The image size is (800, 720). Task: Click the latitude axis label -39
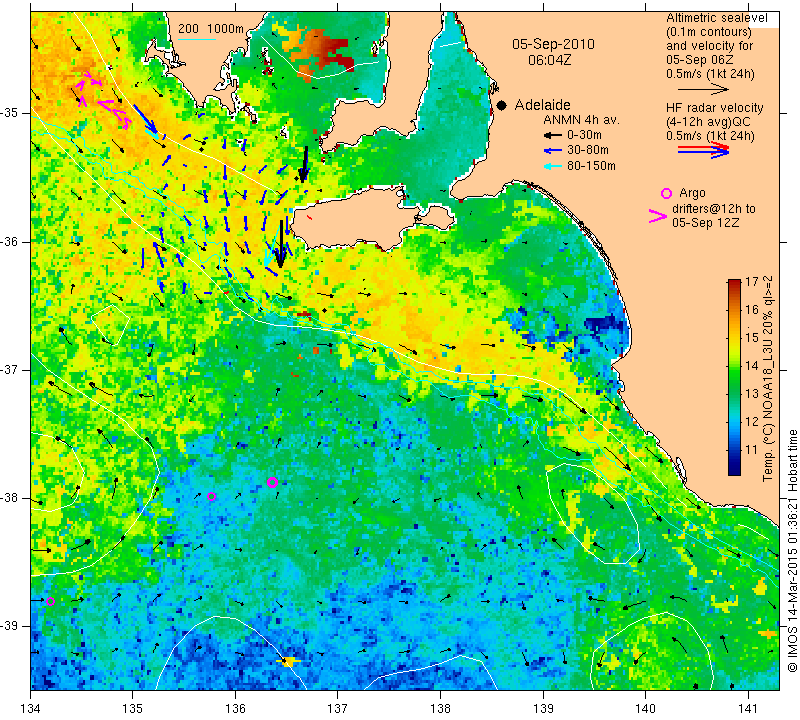point(9,626)
